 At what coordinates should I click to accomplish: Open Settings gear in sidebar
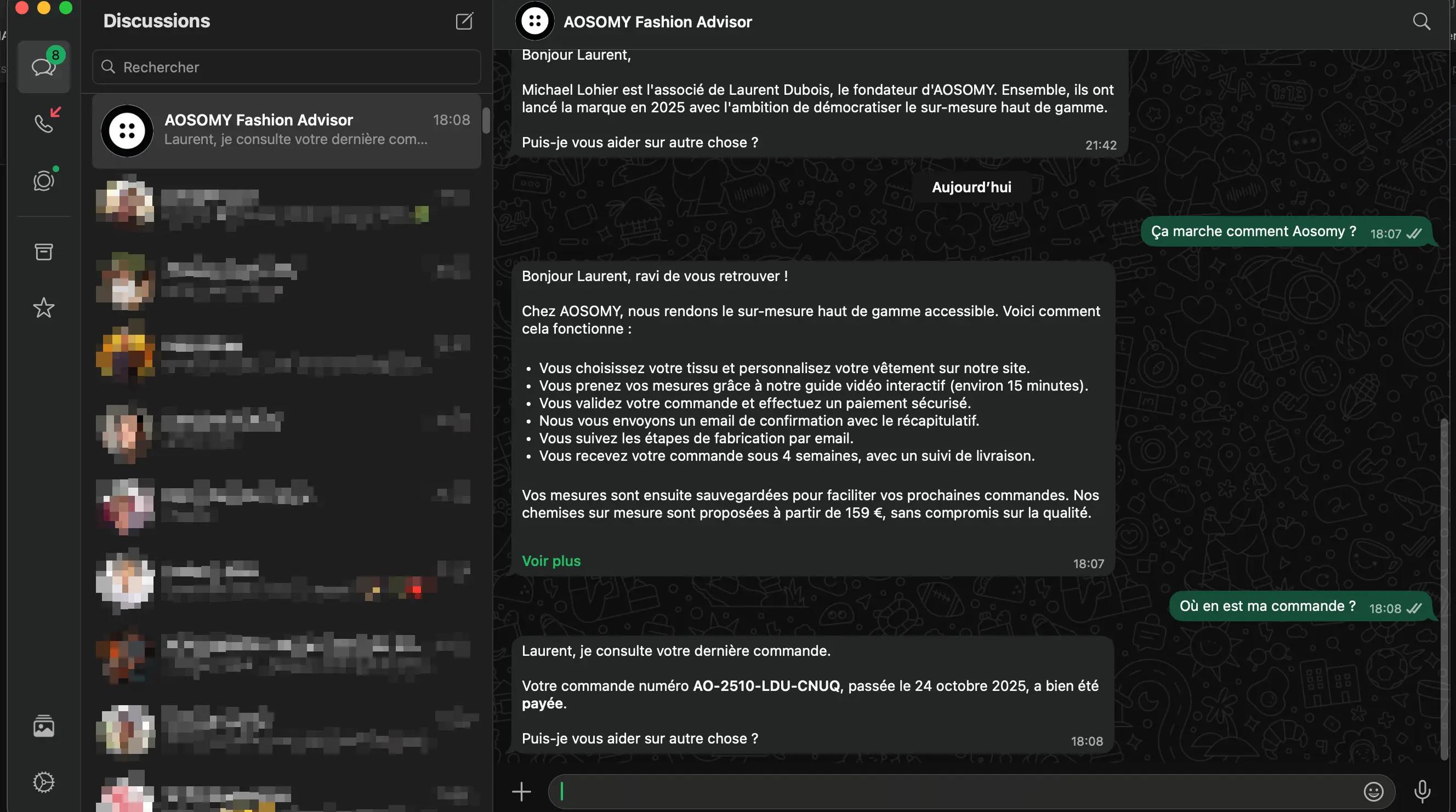click(x=43, y=782)
